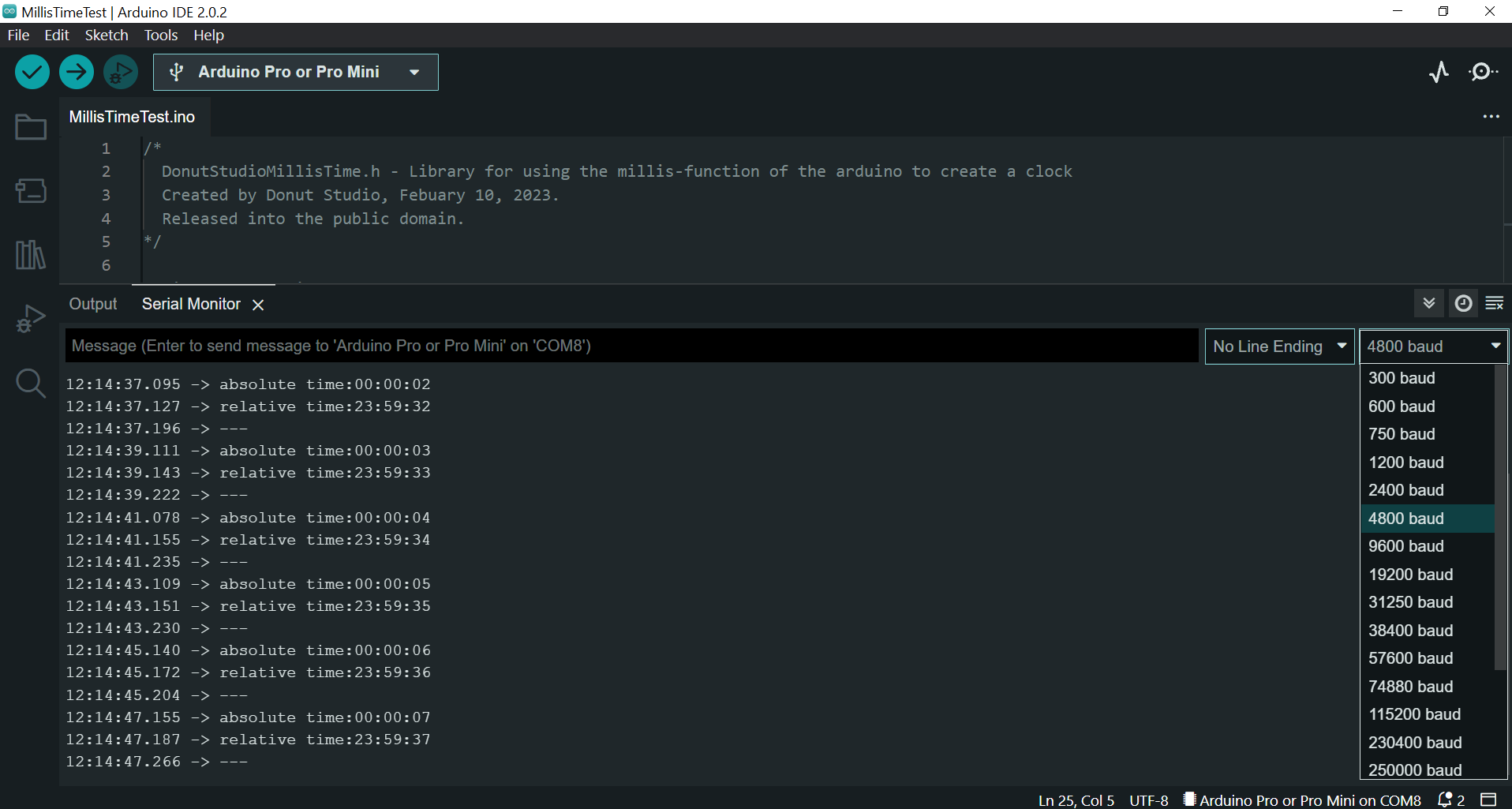
Task: Open the Library Manager sidebar panel
Action: click(x=31, y=255)
